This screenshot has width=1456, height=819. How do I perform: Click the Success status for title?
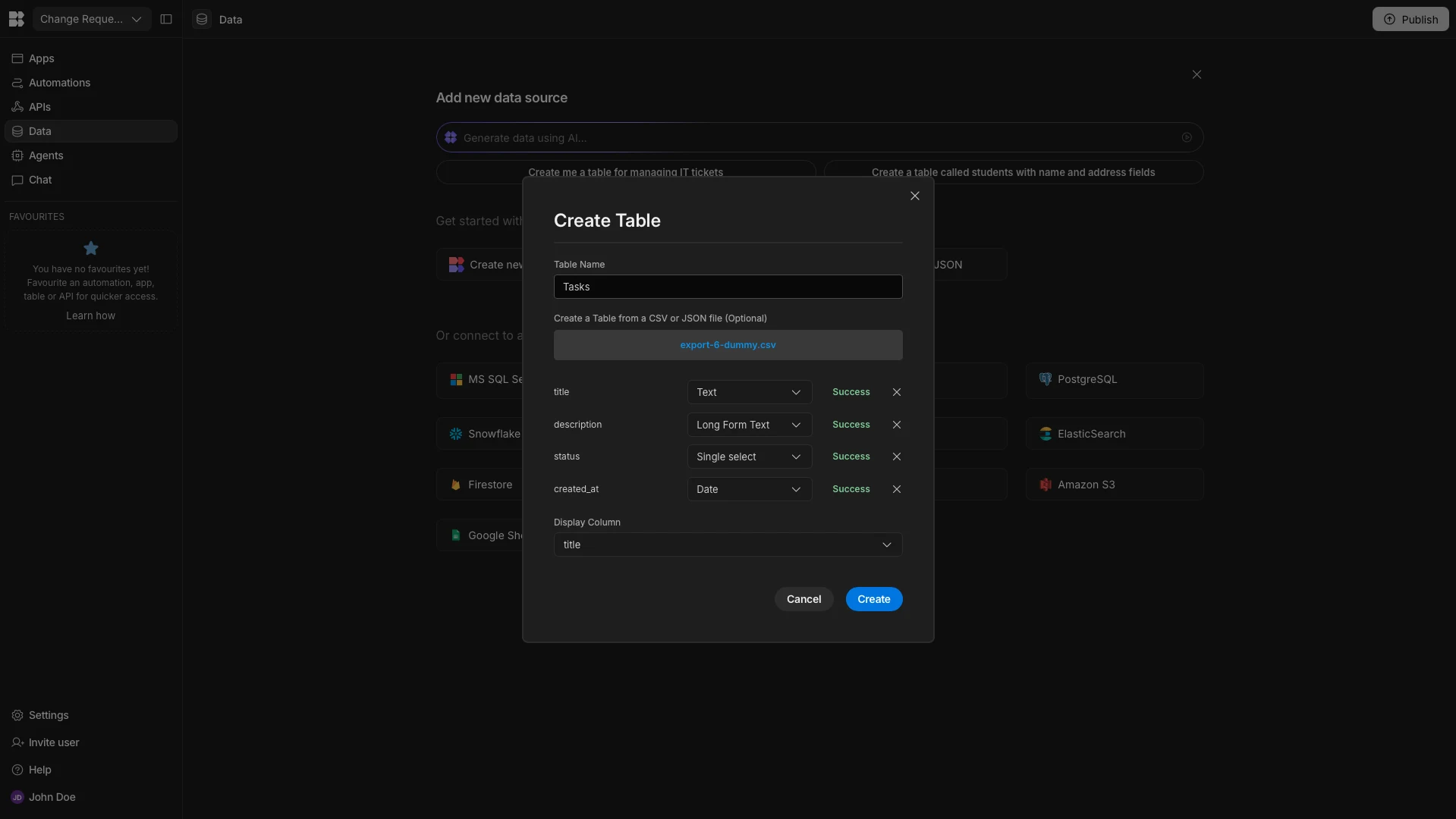coord(851,392)
